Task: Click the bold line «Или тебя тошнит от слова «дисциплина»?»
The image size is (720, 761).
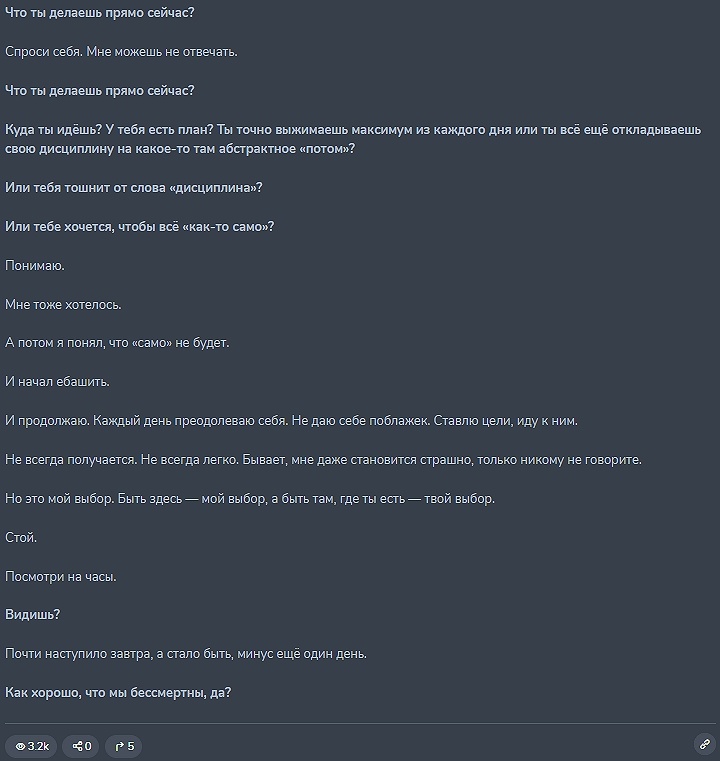Action: coord(133,187)
